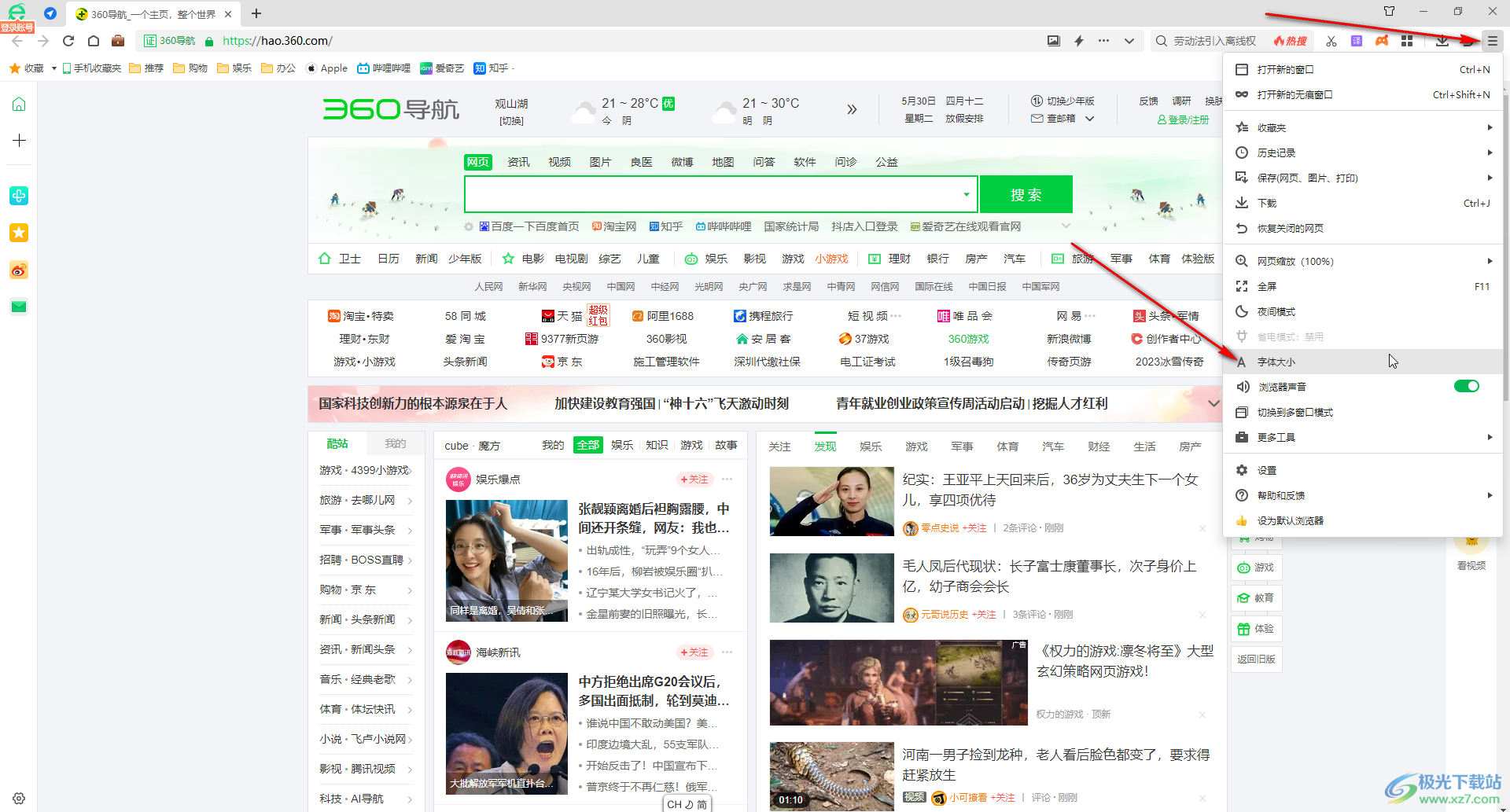Open the search box suggestion dropdown arrow
This screenshot has height=812, width=1510.
(x=967, y=194)
